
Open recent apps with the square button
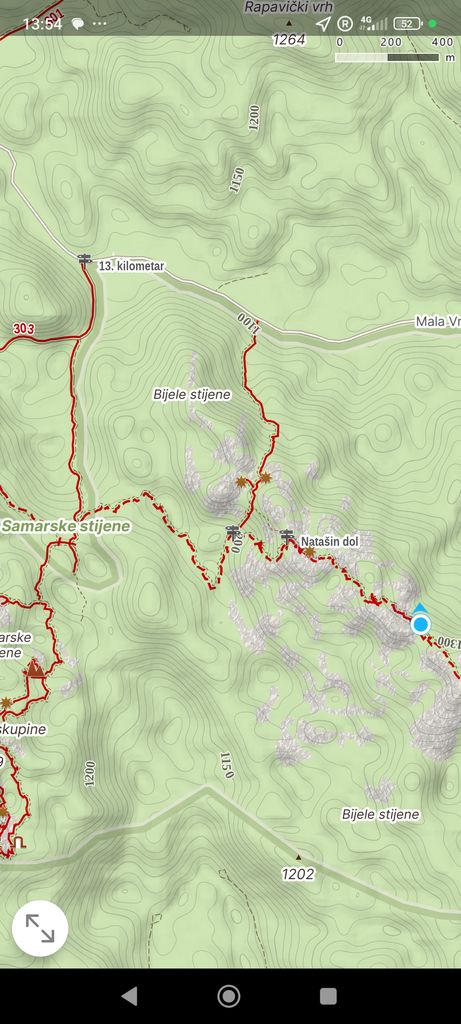click(x=328, y=996)
